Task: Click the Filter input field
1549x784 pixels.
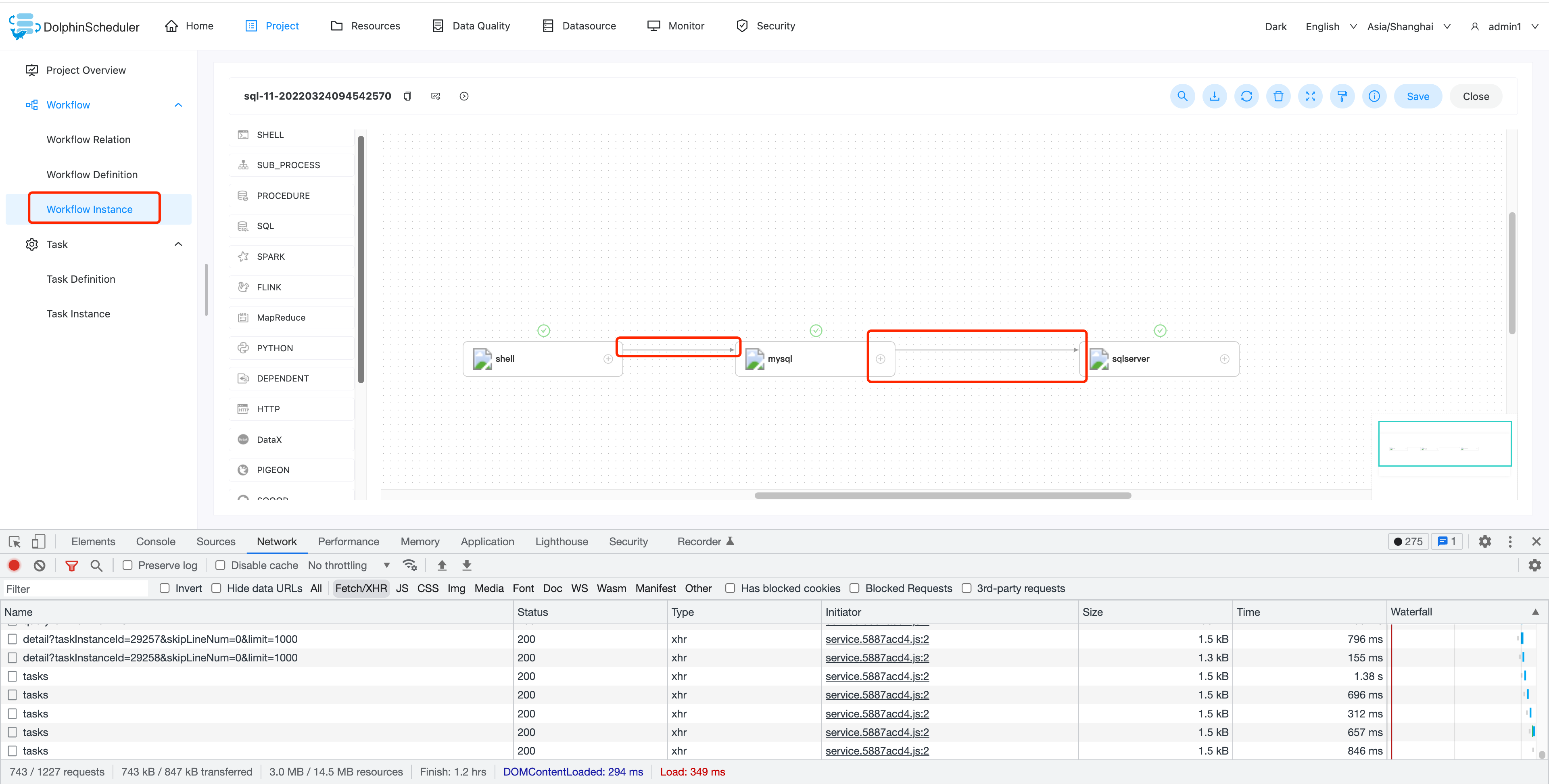Action: [x=75, y=588]
